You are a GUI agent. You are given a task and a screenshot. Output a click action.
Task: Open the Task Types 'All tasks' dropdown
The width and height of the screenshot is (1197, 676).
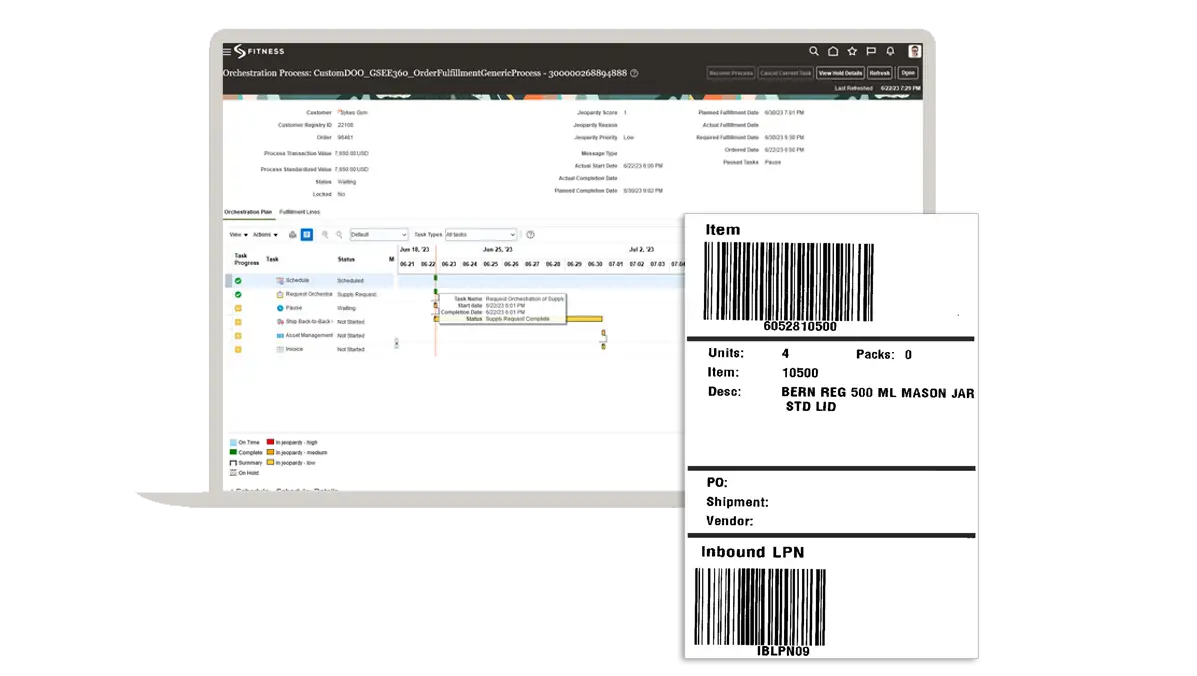(480, 235)
